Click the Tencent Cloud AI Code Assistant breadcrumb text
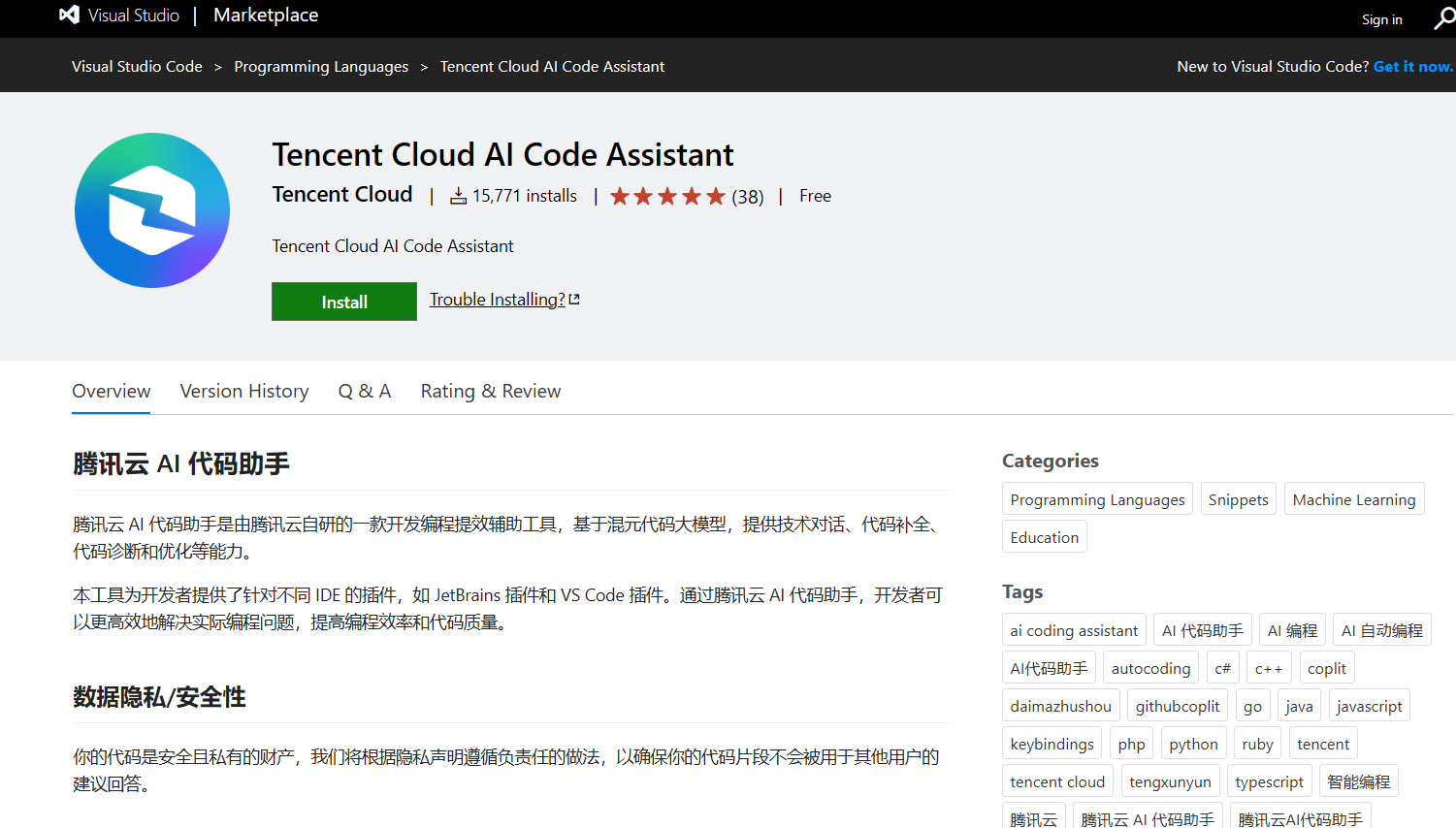 click(552, 66)
